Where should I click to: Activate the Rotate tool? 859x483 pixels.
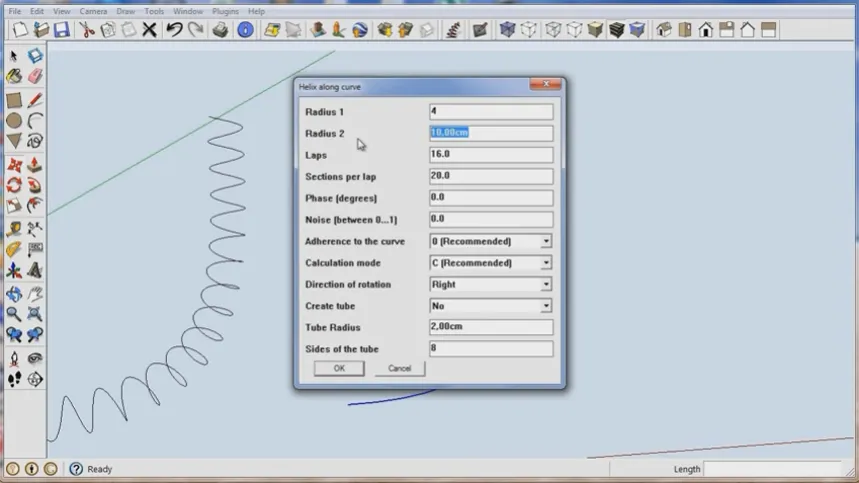point(14,185)
